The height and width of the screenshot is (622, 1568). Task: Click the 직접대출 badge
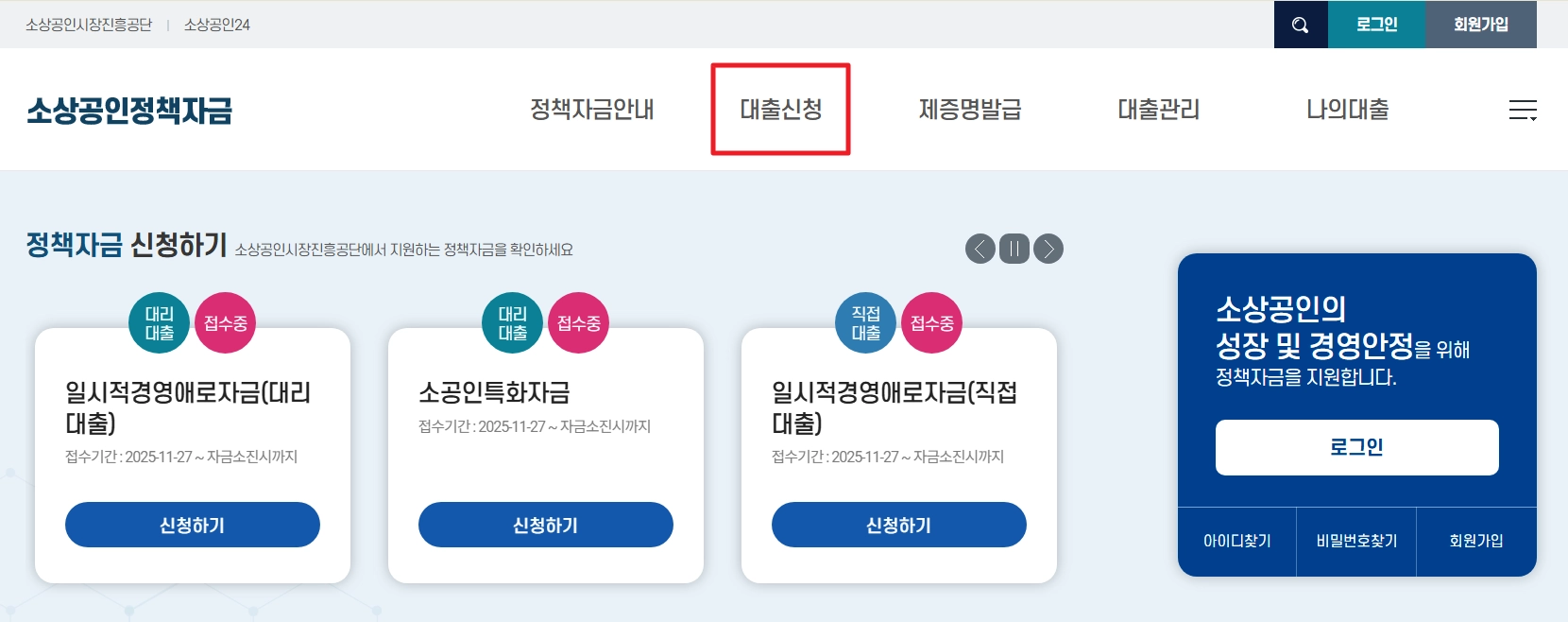[864, 322]
